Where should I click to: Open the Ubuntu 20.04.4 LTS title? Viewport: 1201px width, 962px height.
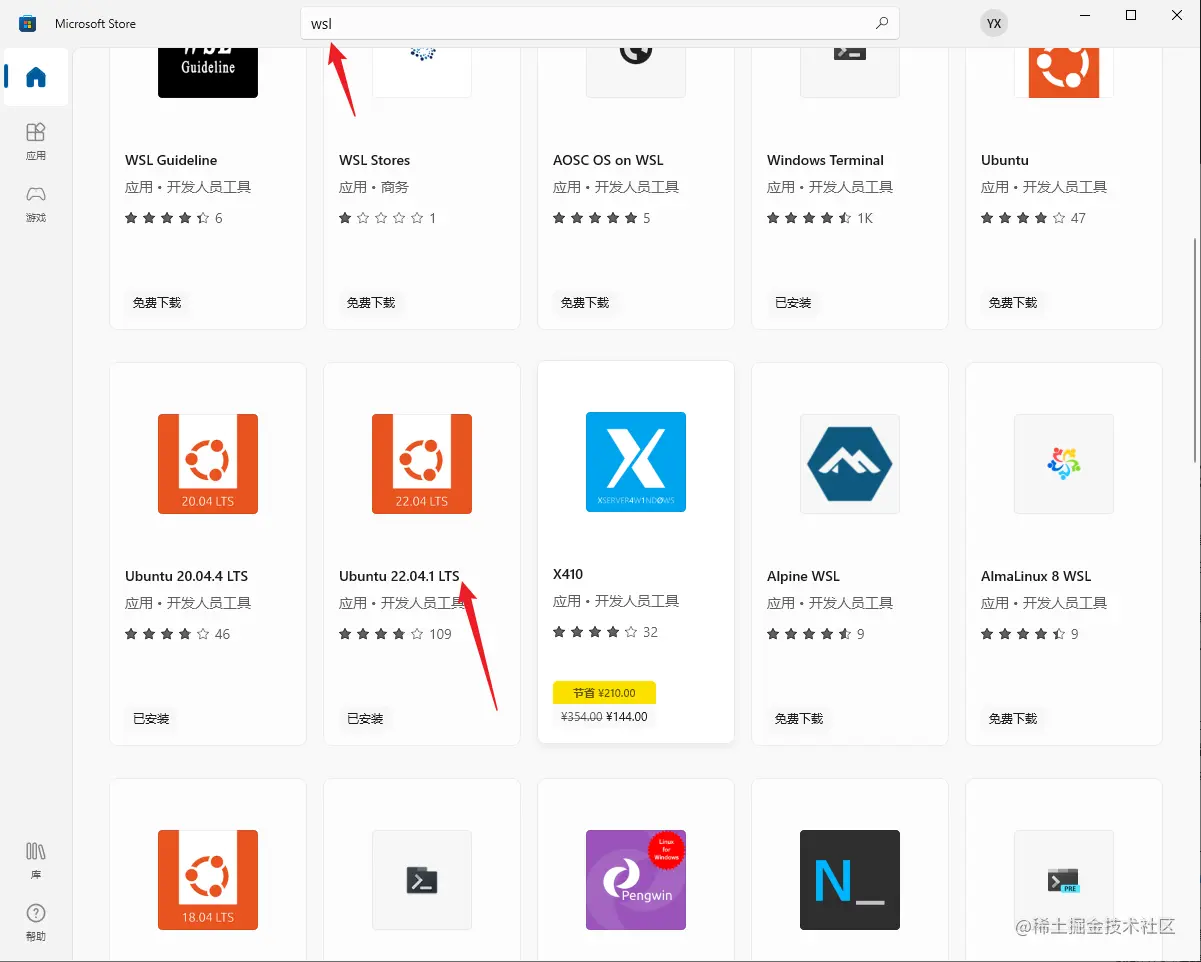pyautogui.click(x=187, y=576)
